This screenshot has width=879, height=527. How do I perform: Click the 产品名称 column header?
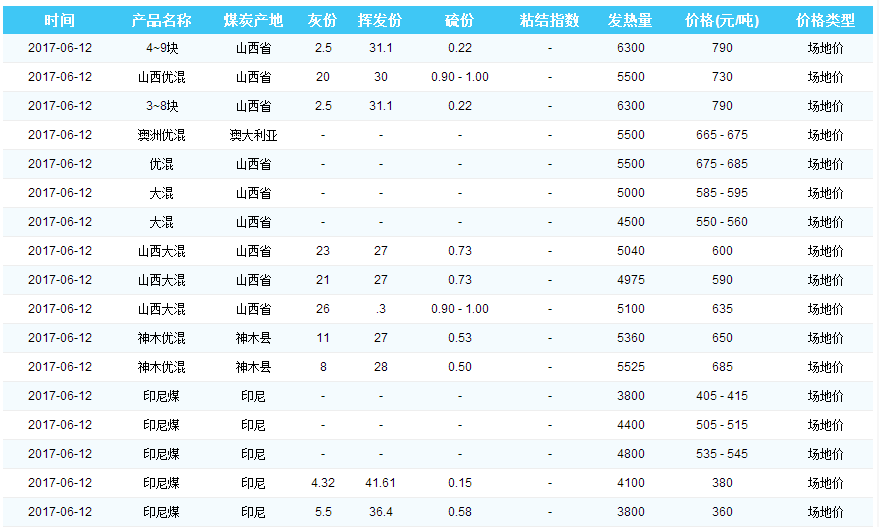tap(161, 20)
